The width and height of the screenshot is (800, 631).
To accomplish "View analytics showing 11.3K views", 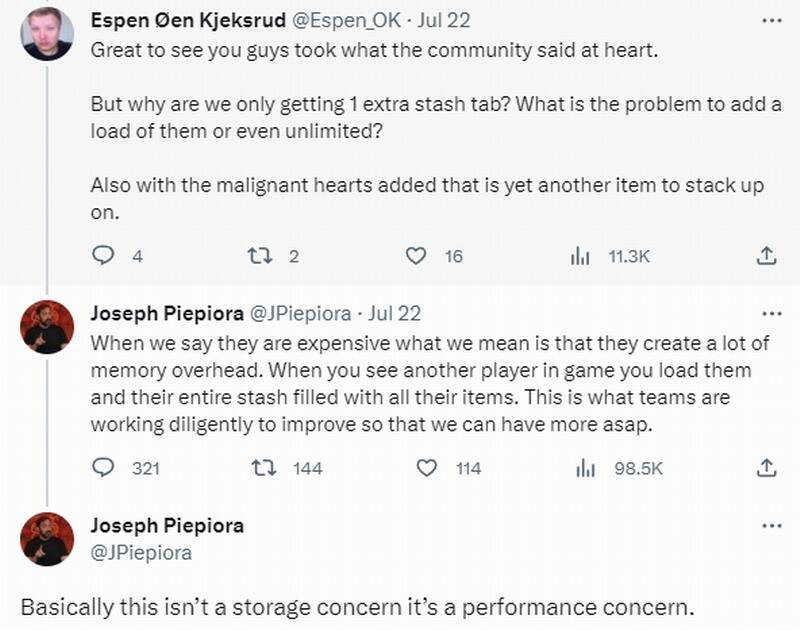I will click(x=581, y=256).
